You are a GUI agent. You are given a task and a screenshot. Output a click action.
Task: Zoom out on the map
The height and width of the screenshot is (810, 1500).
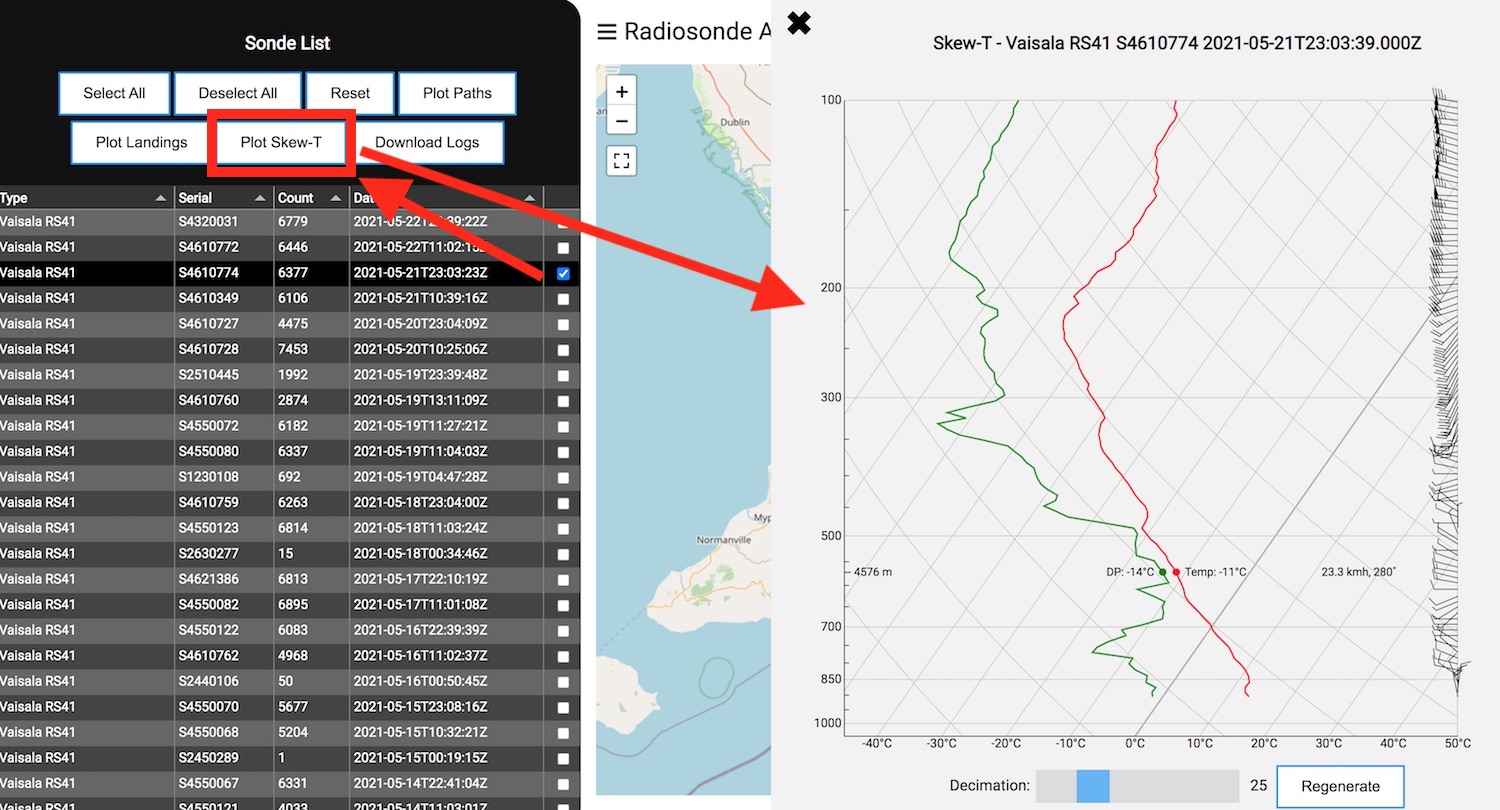click(621, 120)
